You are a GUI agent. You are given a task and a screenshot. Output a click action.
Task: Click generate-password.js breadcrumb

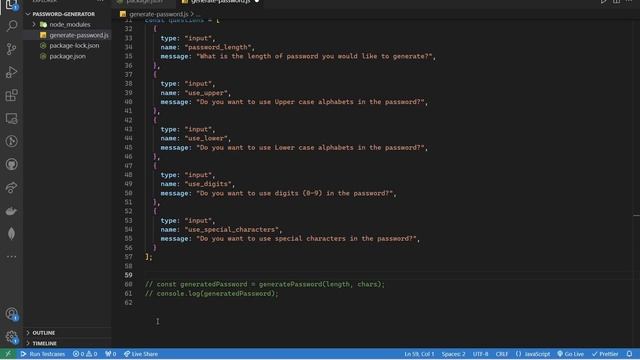[x=158, y=14]
